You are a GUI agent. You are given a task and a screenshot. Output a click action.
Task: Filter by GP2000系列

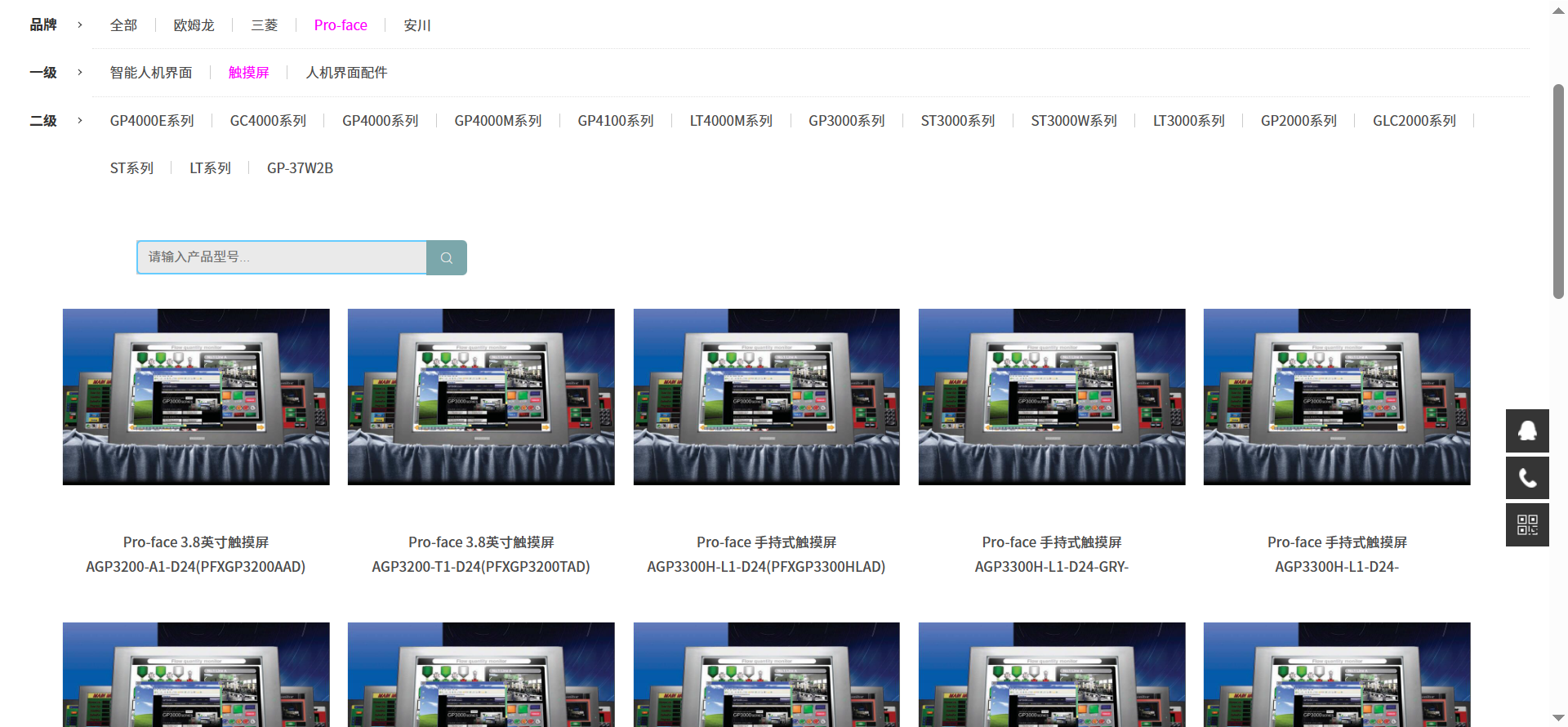pyautogui.click(x=1298, y=121)
